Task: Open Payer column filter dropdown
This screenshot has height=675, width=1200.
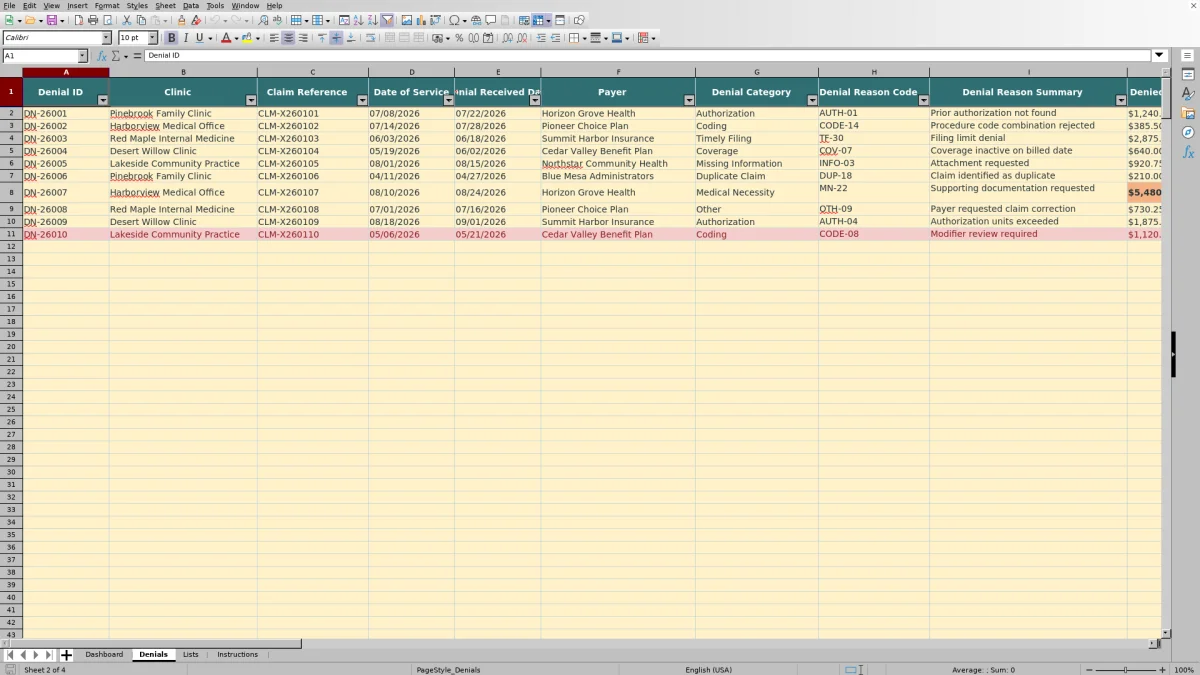Action: [689, 100]
